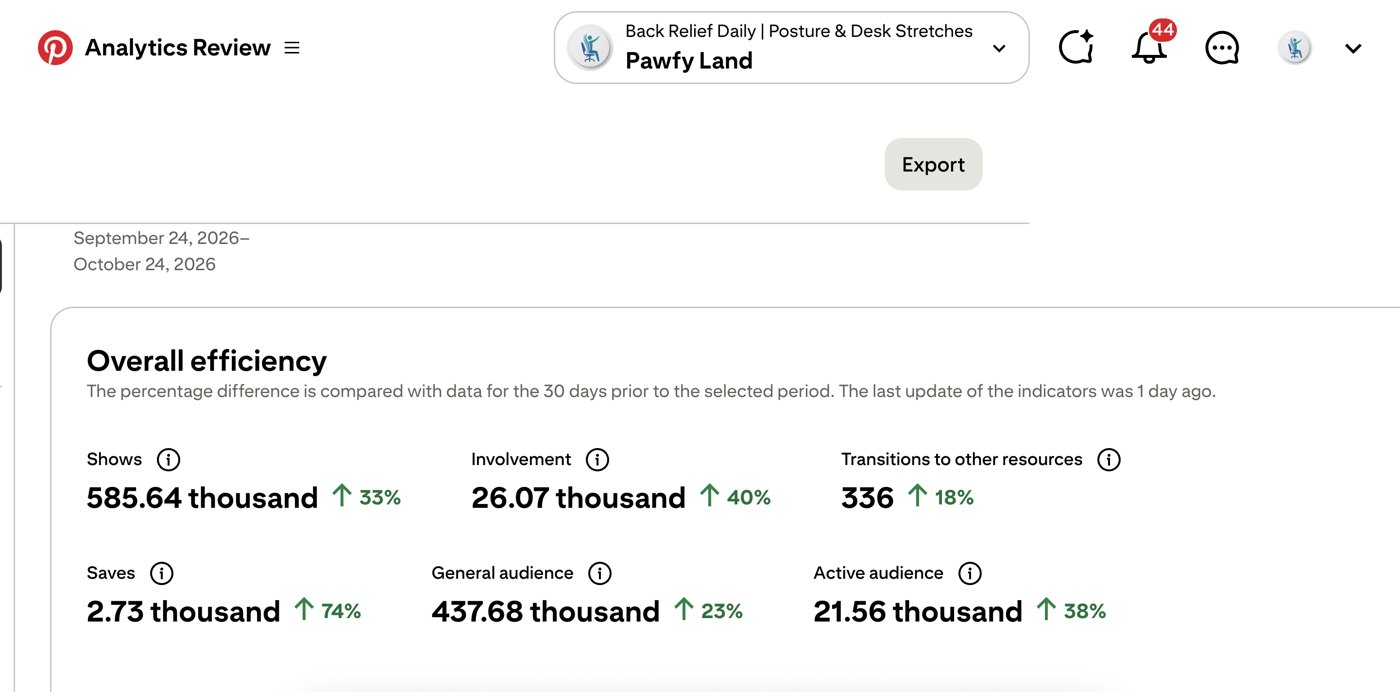Image resolution: width=1400 pixels, height=692 pixels.
Task: Open the Analytics Review hamburger menu
Action: [x=292, y=48]
